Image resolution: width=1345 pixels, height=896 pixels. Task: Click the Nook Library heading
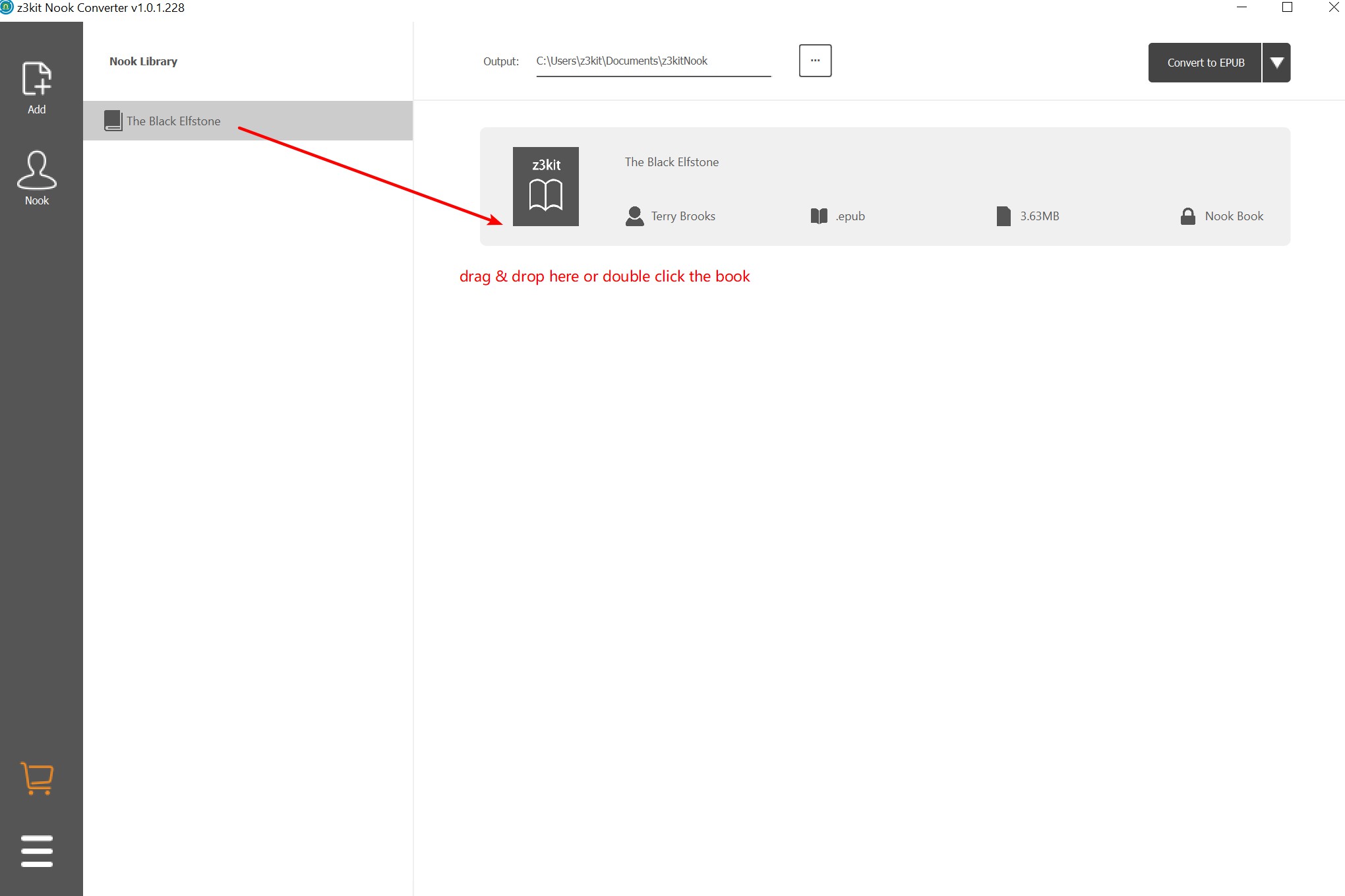point(144,61)
